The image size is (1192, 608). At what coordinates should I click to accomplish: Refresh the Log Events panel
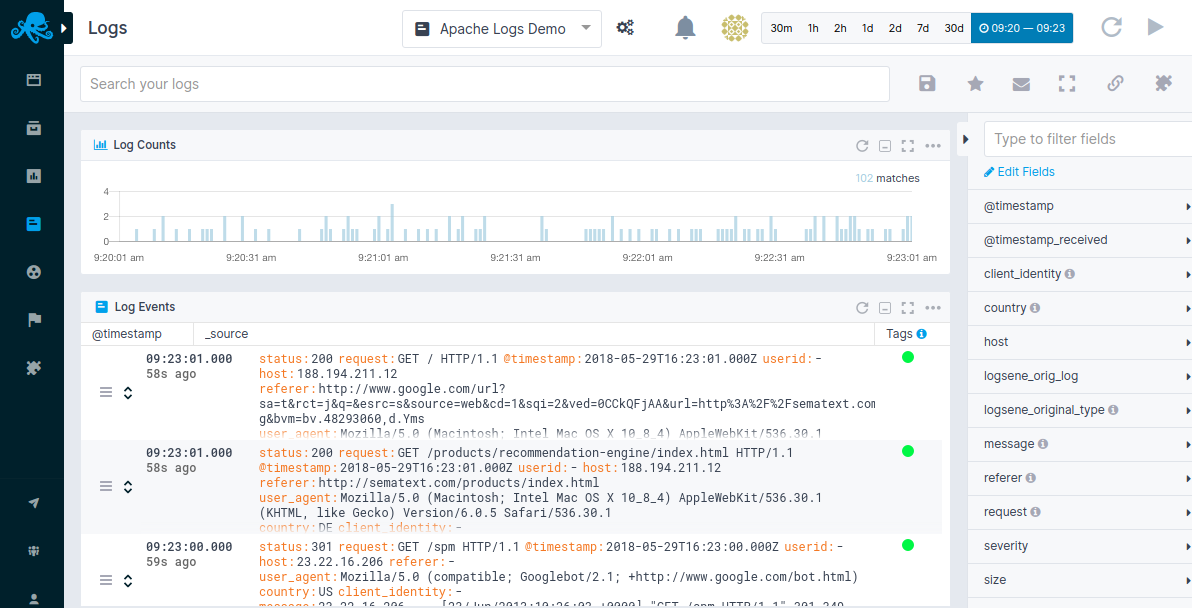862,308
